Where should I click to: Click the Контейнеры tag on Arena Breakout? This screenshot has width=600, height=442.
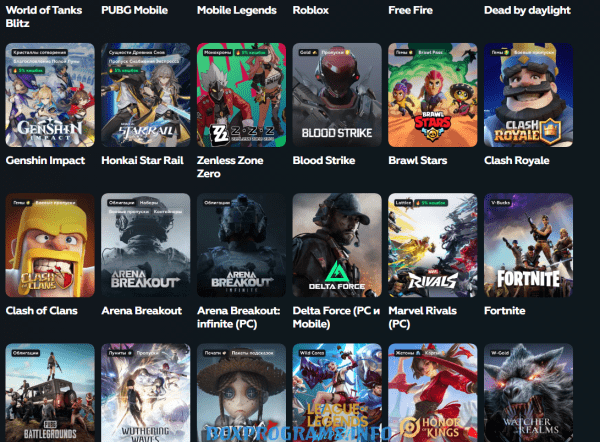click(168, 212)
